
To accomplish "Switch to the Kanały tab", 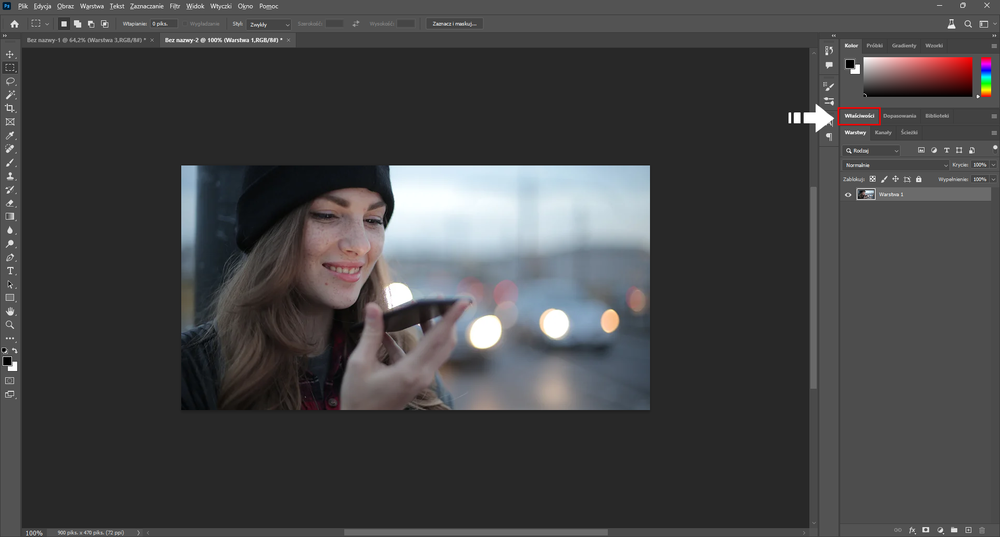I will (883, 133).
